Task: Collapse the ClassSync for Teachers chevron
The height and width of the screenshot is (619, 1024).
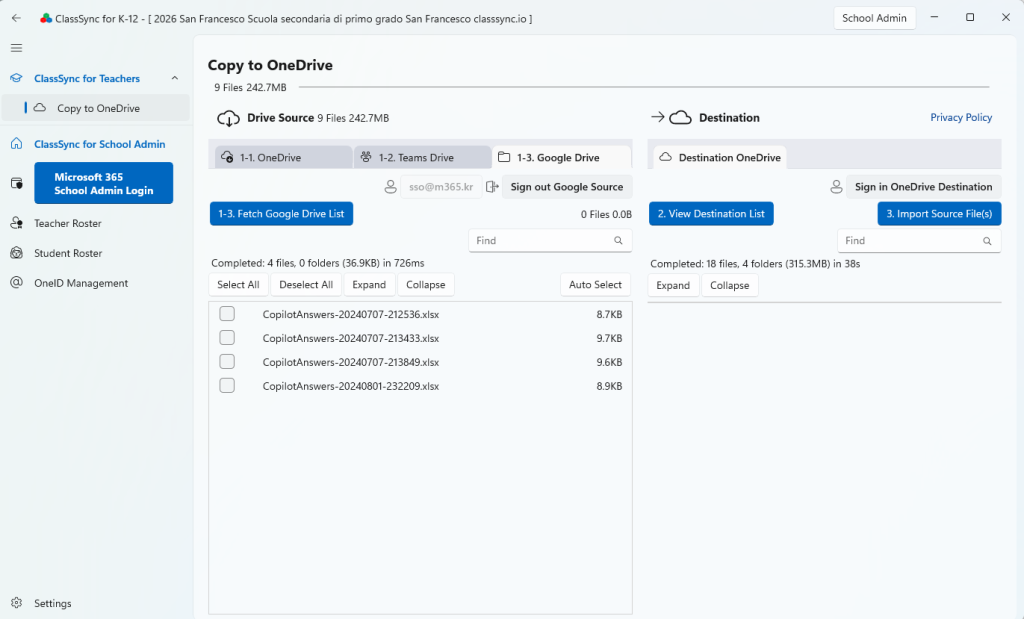Action: [x=174, y=78]
